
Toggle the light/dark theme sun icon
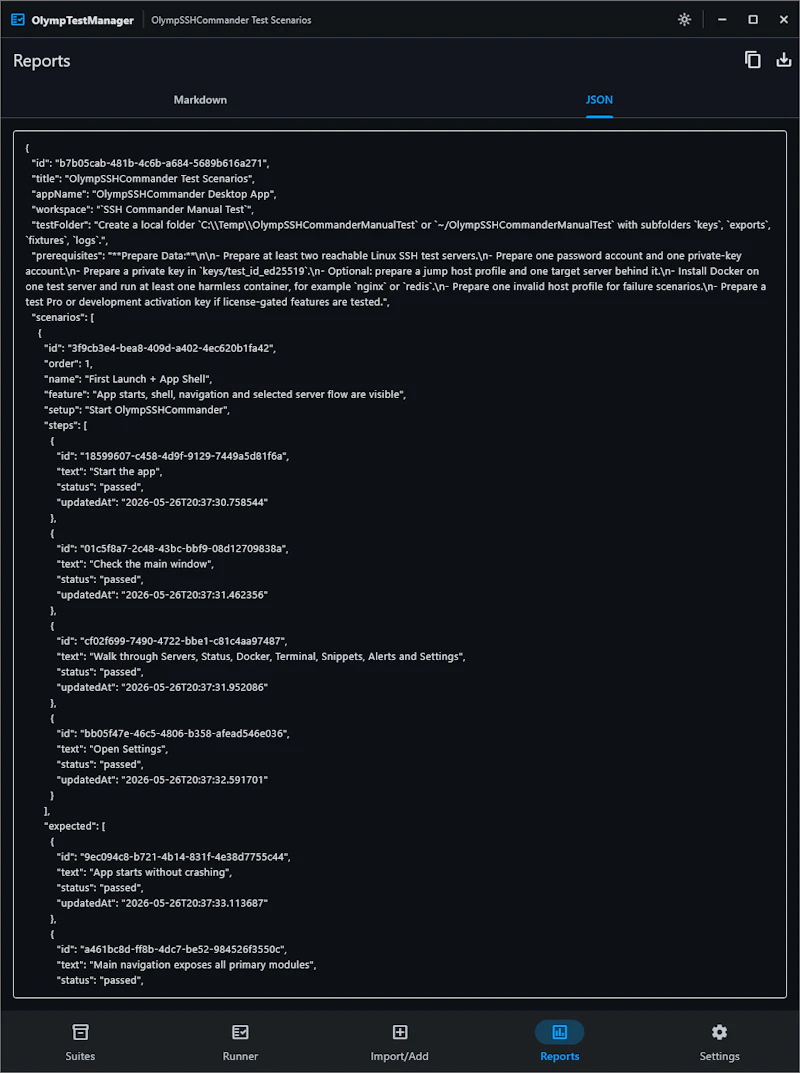[684, 19]
